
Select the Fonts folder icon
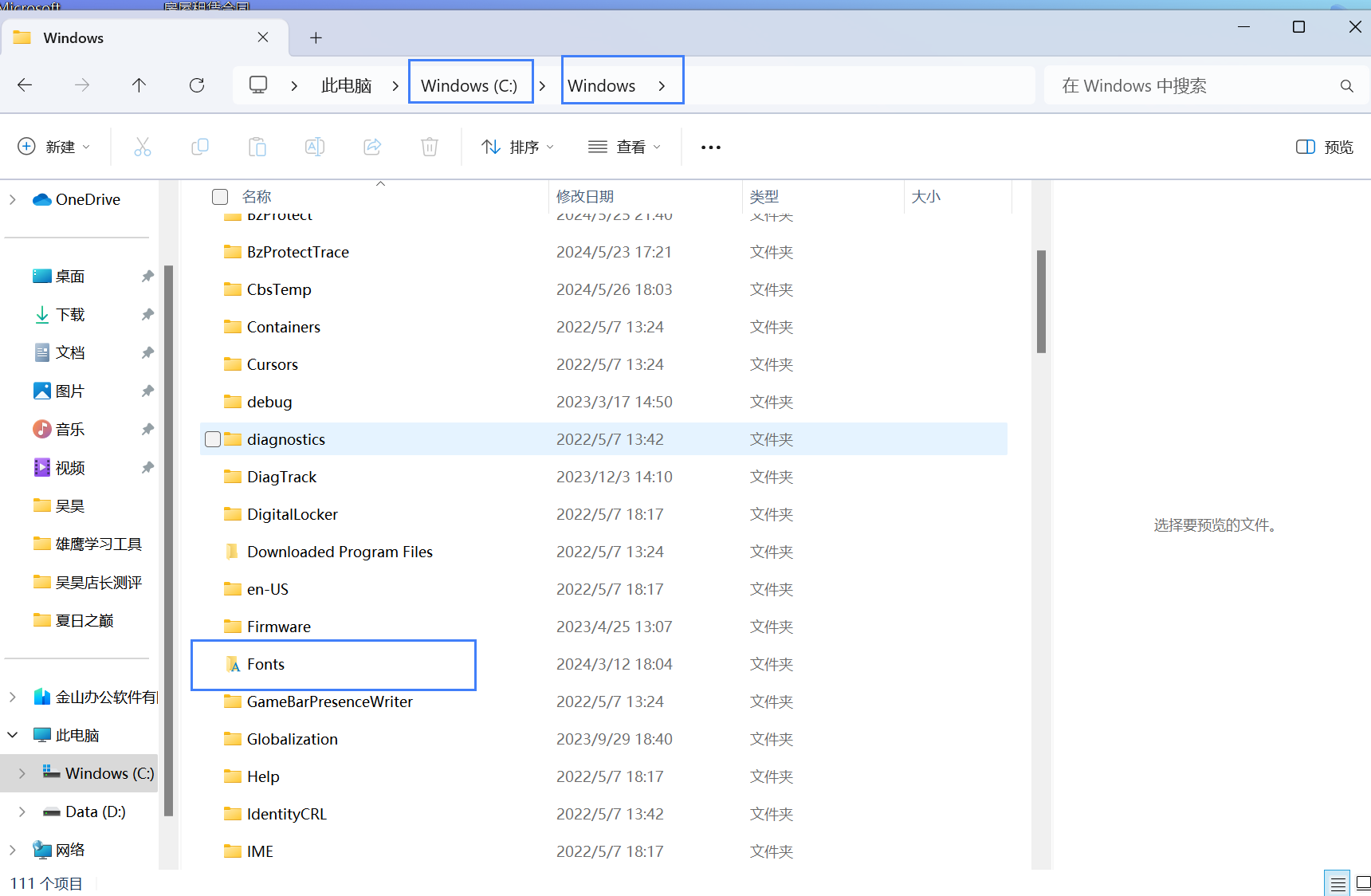233,664
